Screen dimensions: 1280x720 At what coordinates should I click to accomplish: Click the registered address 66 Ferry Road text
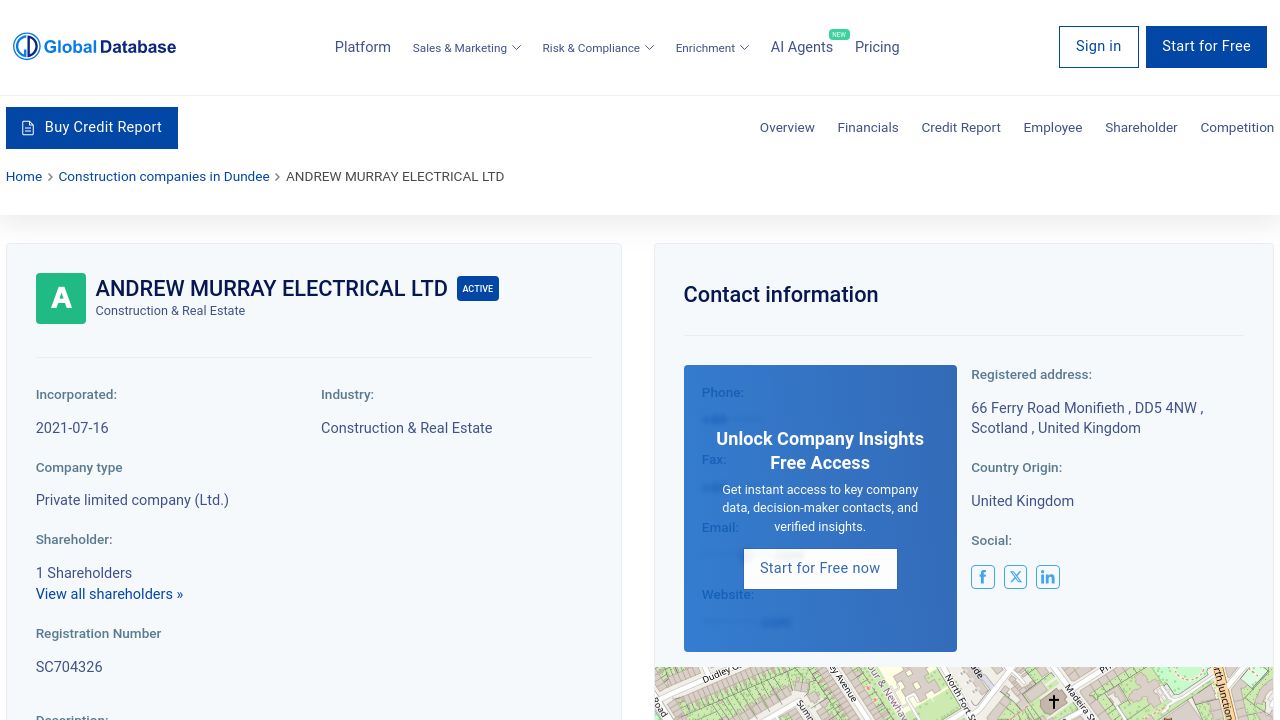1087,418
